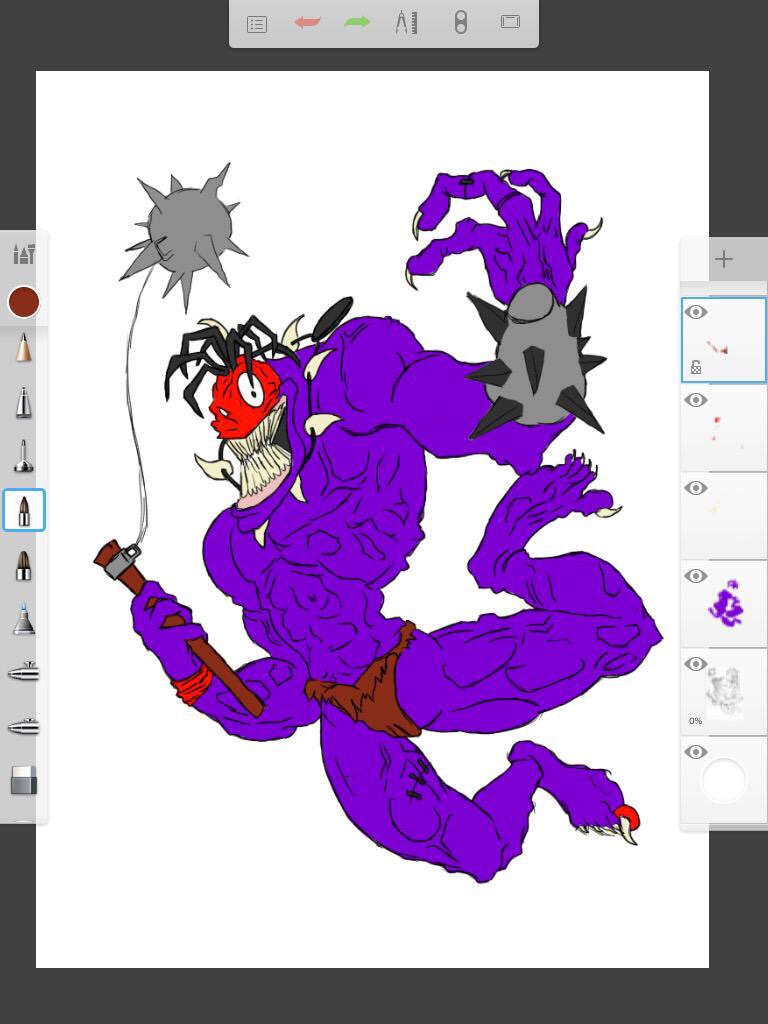The image size is (768, 1024).
Task: Select the wooden pencil brush
Action: click(24, 348)
